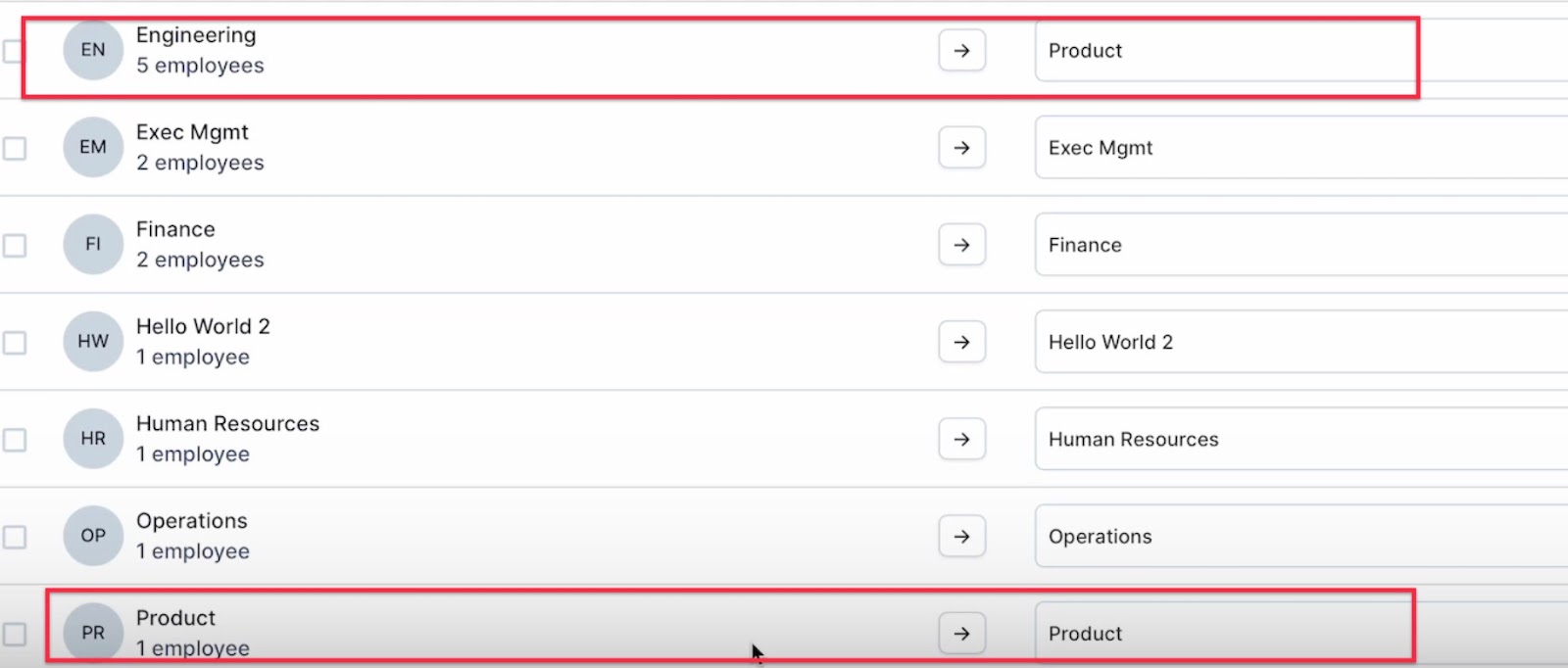
Task: Open the Exec Mgmt mapping field
Action: (1301, 147)
